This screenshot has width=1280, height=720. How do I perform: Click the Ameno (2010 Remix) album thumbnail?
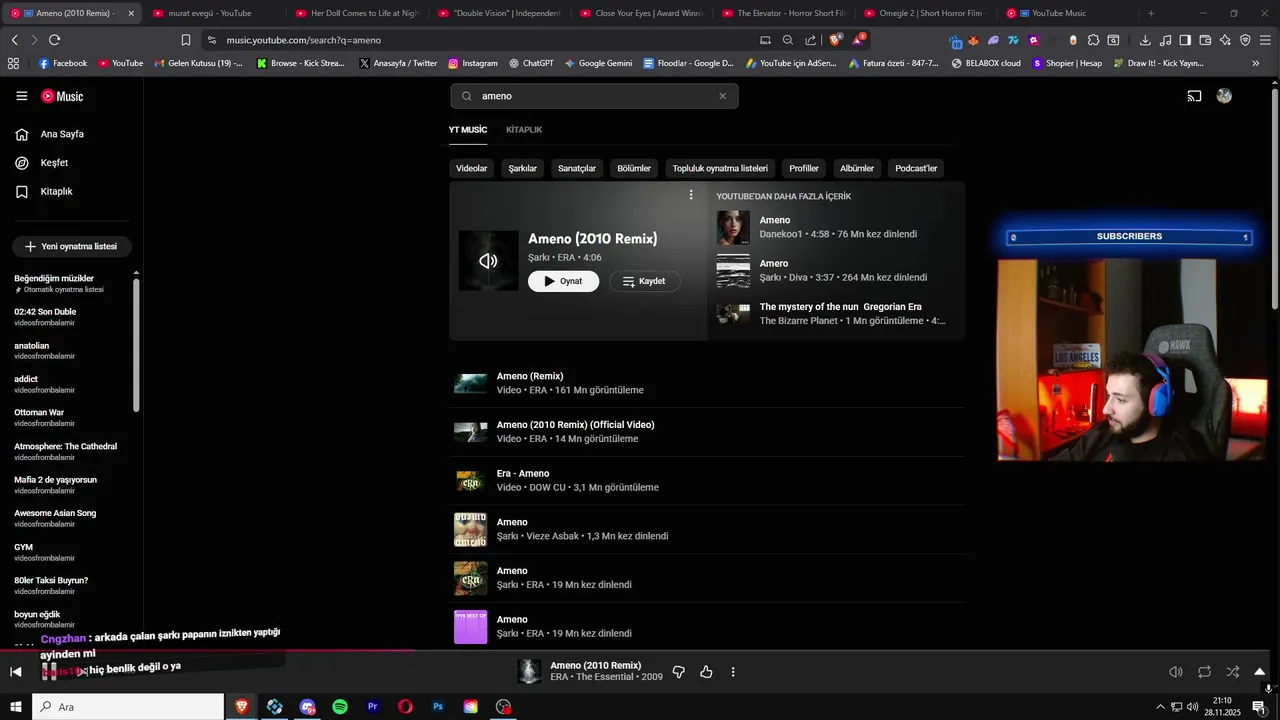tap(488, 261)
